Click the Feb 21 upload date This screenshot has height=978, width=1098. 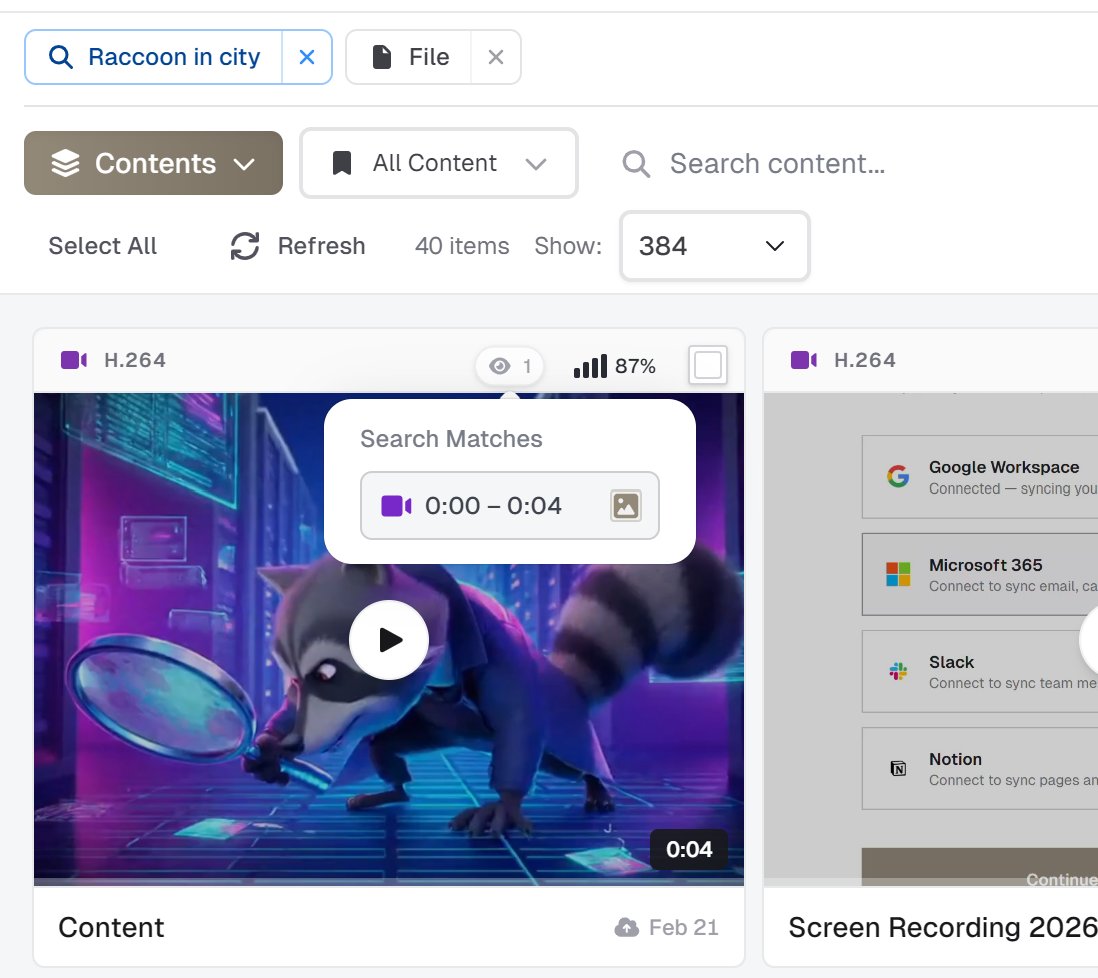[683, 927]
